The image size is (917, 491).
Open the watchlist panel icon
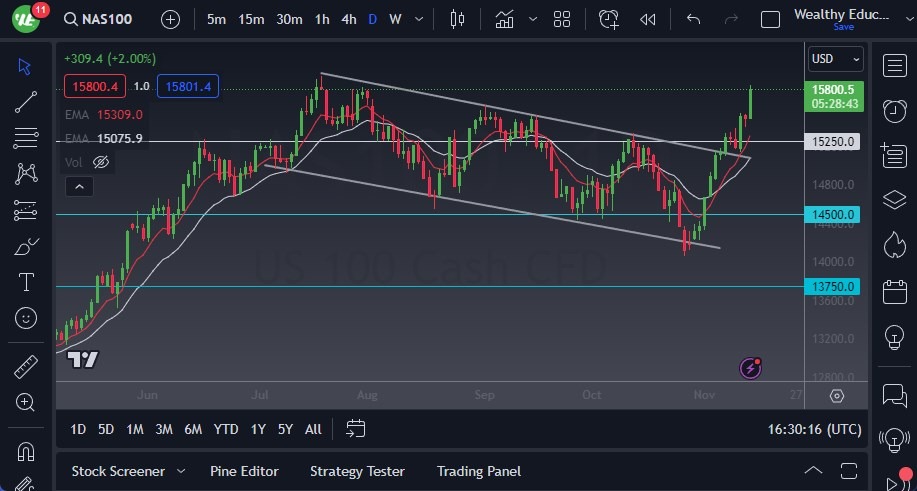[894, 66]
